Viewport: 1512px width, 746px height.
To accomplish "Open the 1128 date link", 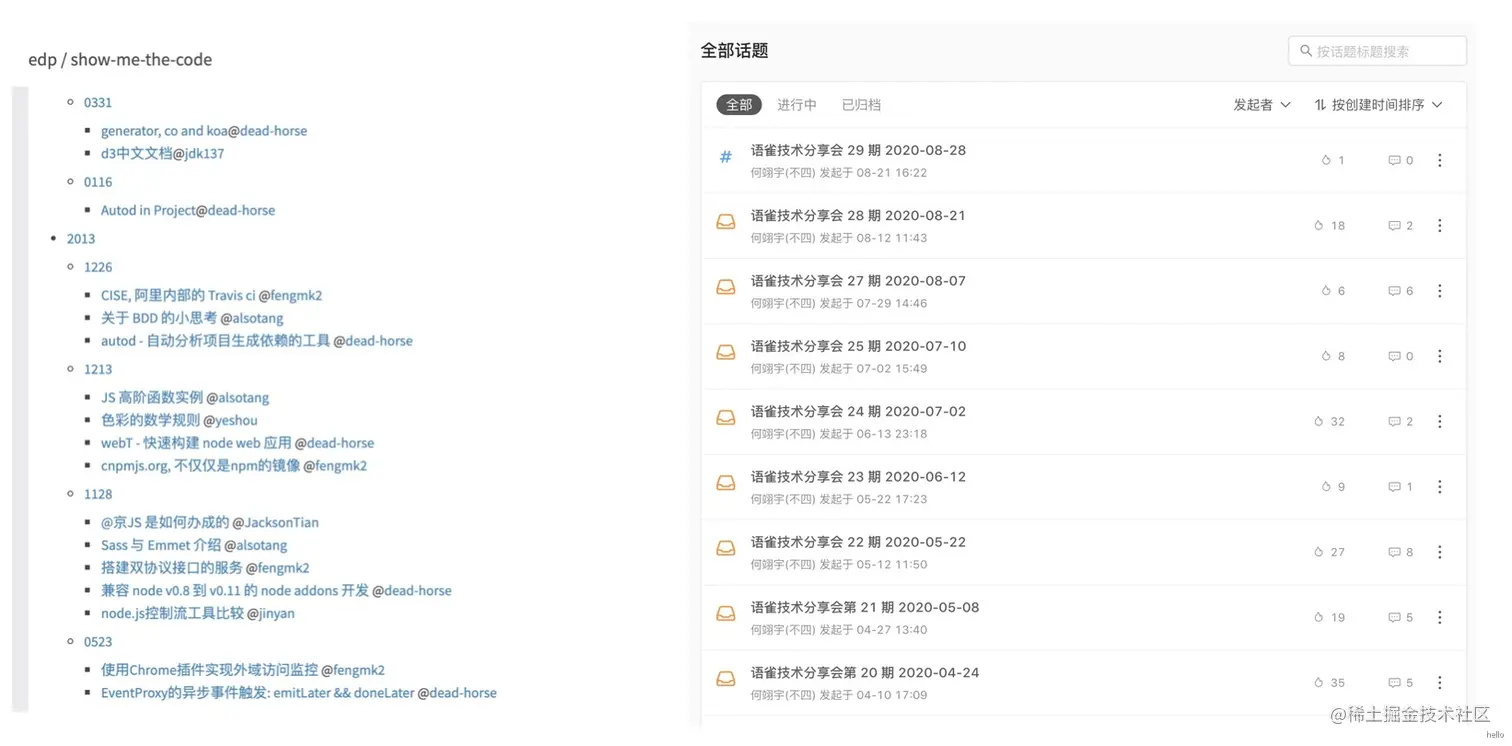I will 98,494.
